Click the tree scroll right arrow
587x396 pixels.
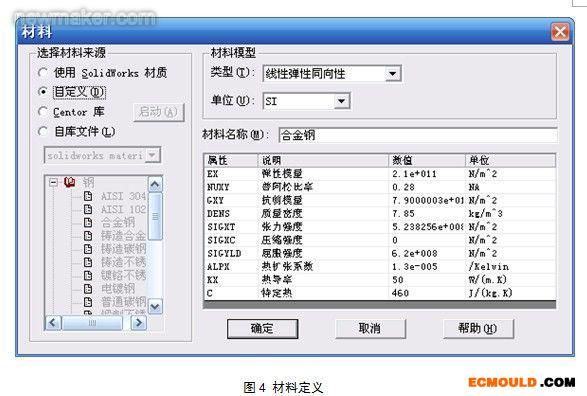tap(139, 322)
